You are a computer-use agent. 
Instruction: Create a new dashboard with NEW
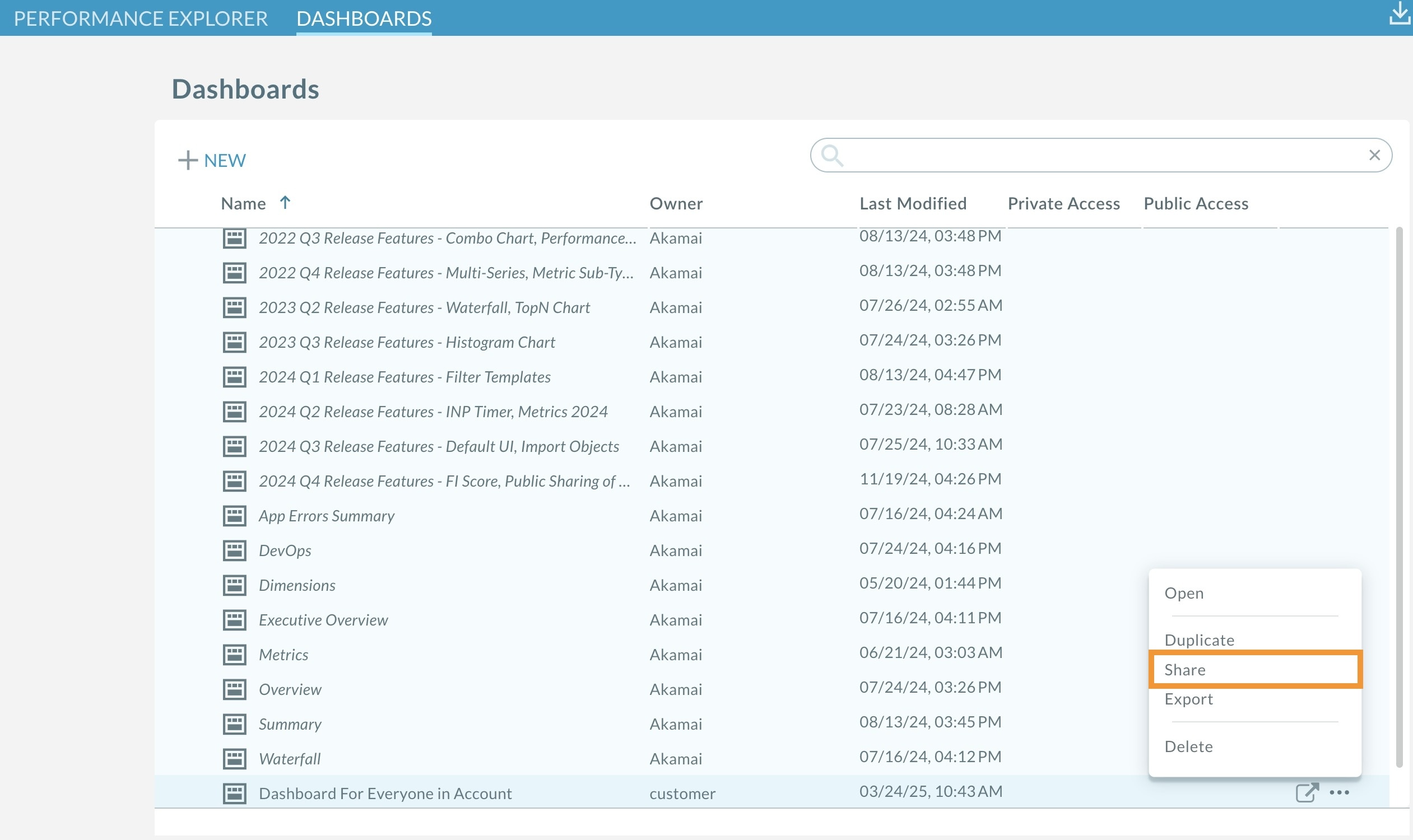click(212, 160)
